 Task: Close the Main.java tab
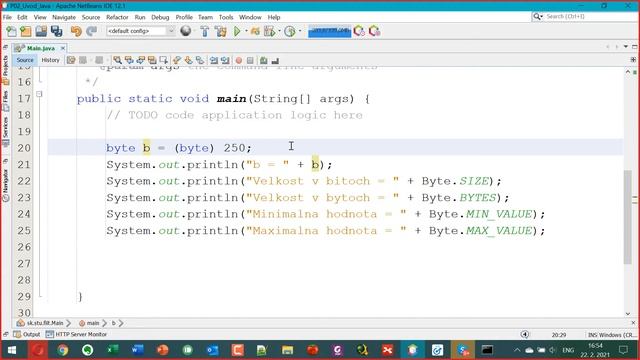[63, 48]
